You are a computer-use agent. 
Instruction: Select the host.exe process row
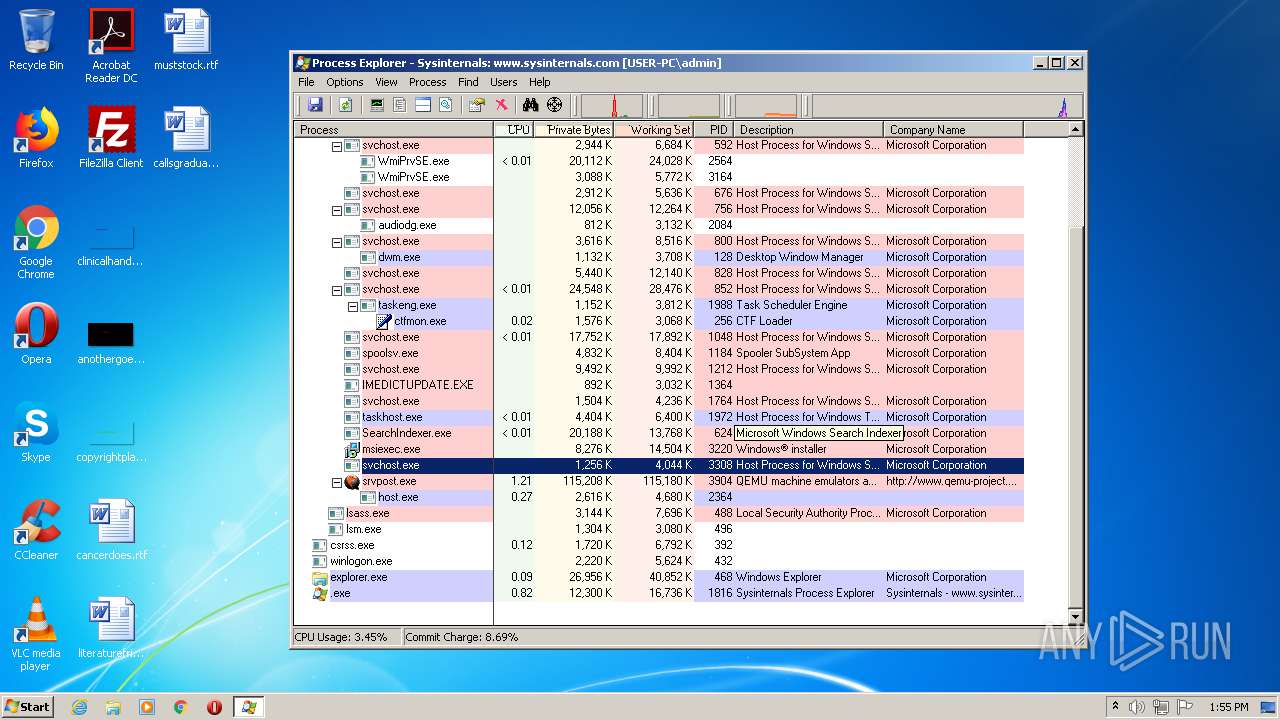coord(659,497)
